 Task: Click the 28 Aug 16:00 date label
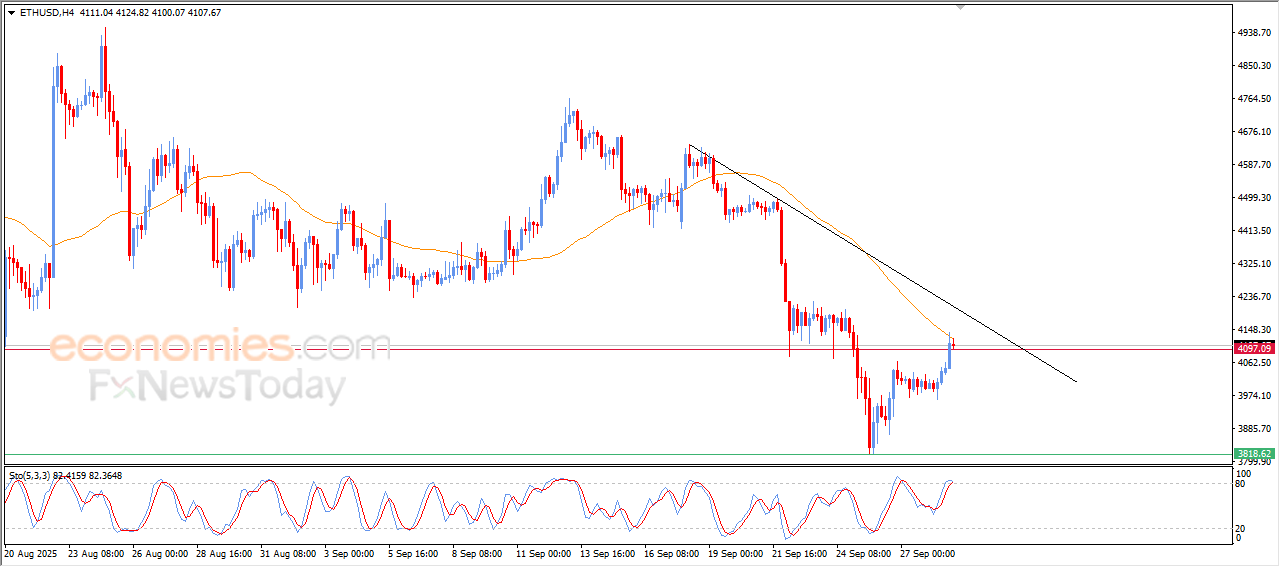(223, 552)
